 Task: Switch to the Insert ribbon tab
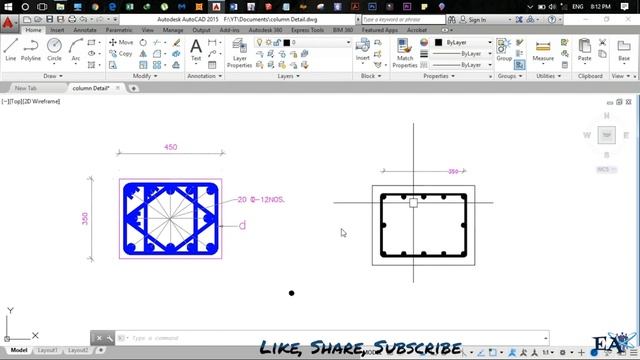pyautogui.click(x=57, y=30)
